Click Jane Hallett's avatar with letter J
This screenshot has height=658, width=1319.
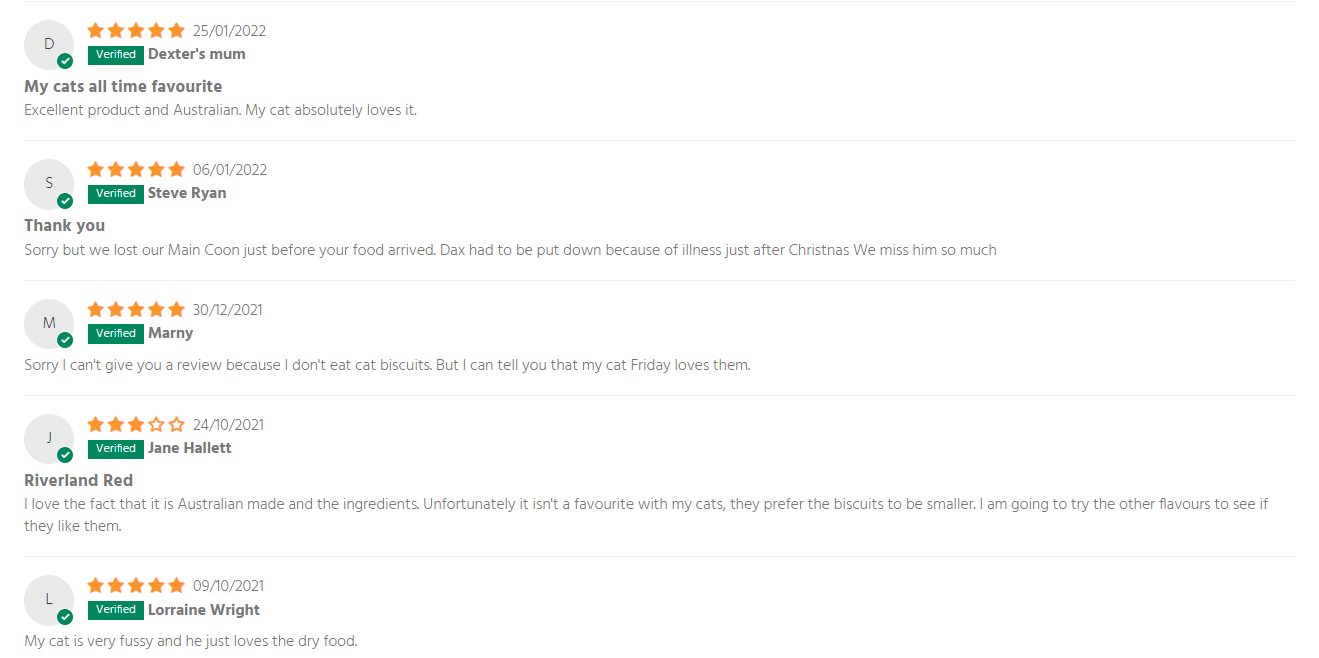point(49,439)
